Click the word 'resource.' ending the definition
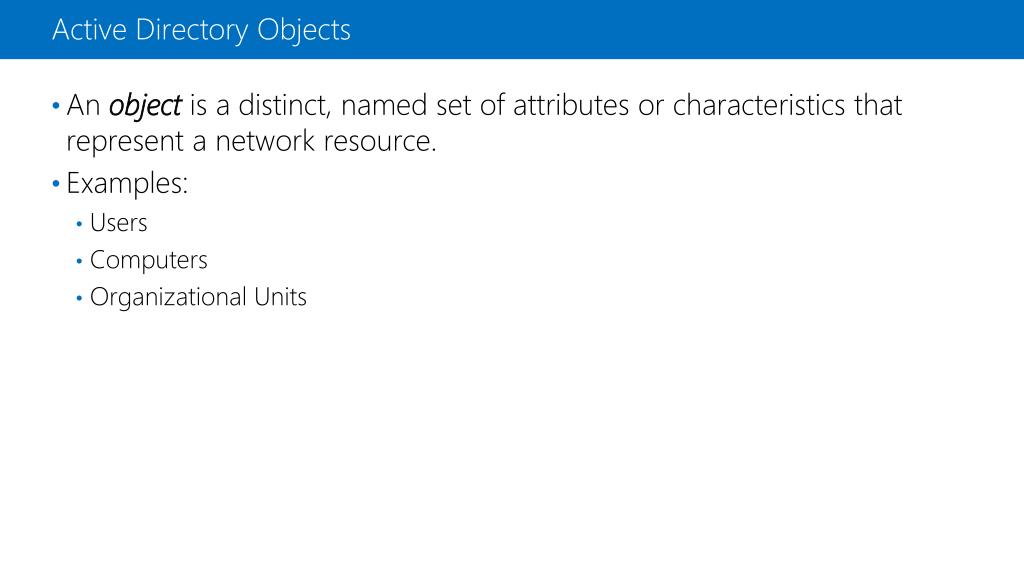Viewport: 1024px width, 576px height. click(x=380, y=142)
